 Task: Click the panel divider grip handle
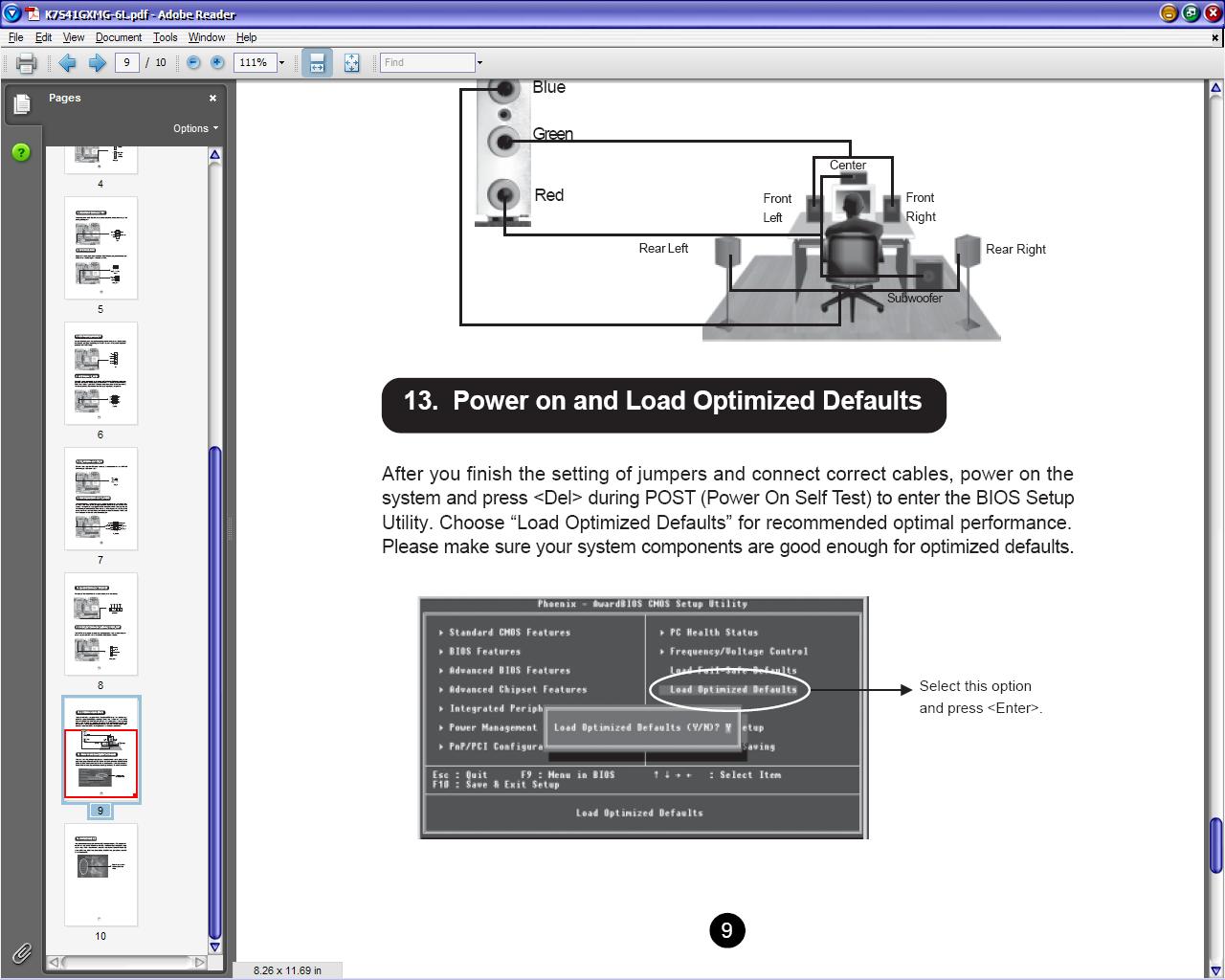coord(230,529)
